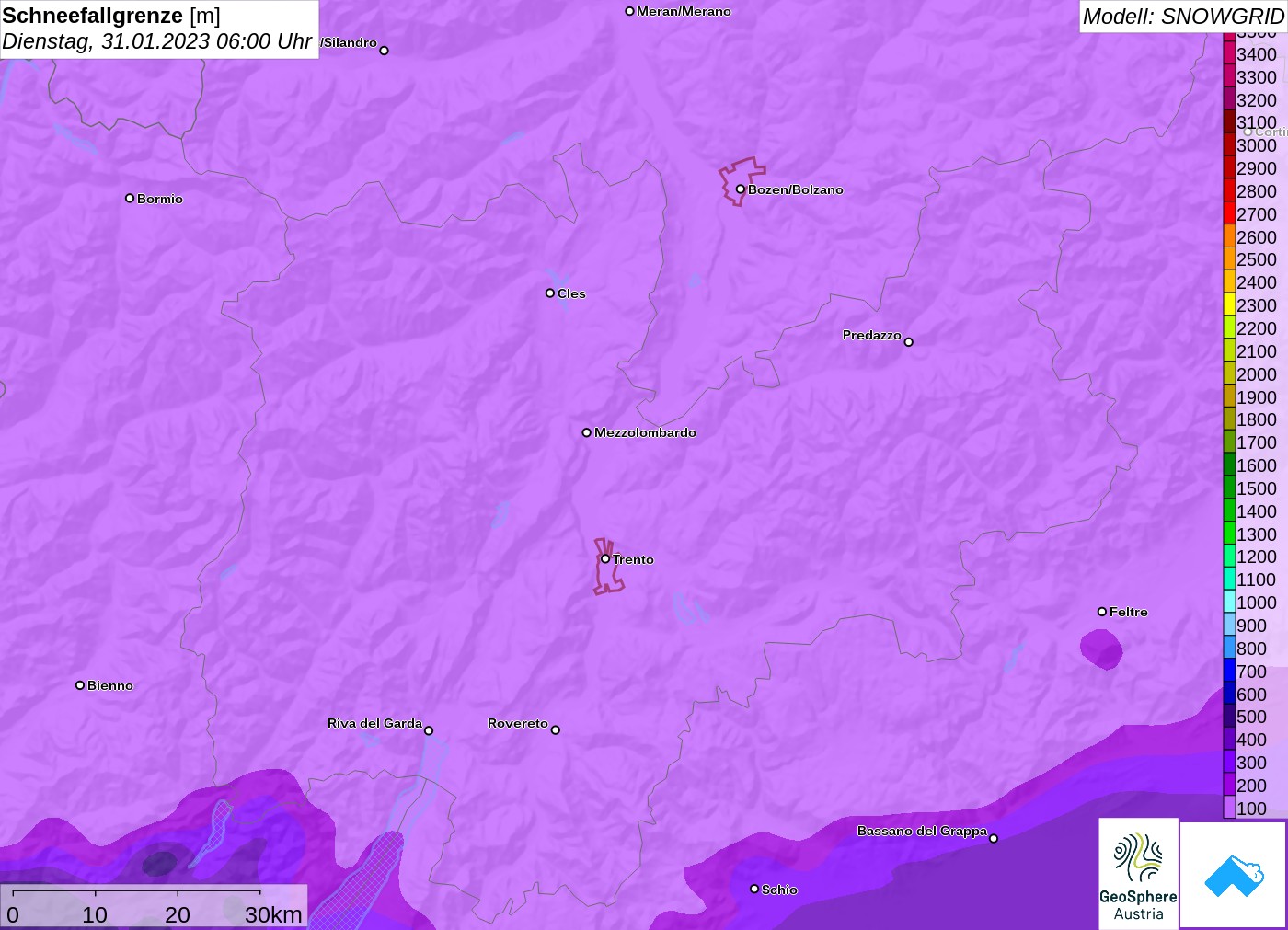Click the Predazzo text label

click(872, 335)
